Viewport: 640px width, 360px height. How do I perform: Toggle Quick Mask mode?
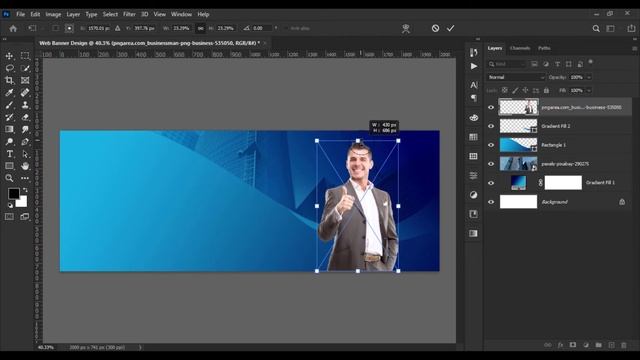click(x=9, y=216)
